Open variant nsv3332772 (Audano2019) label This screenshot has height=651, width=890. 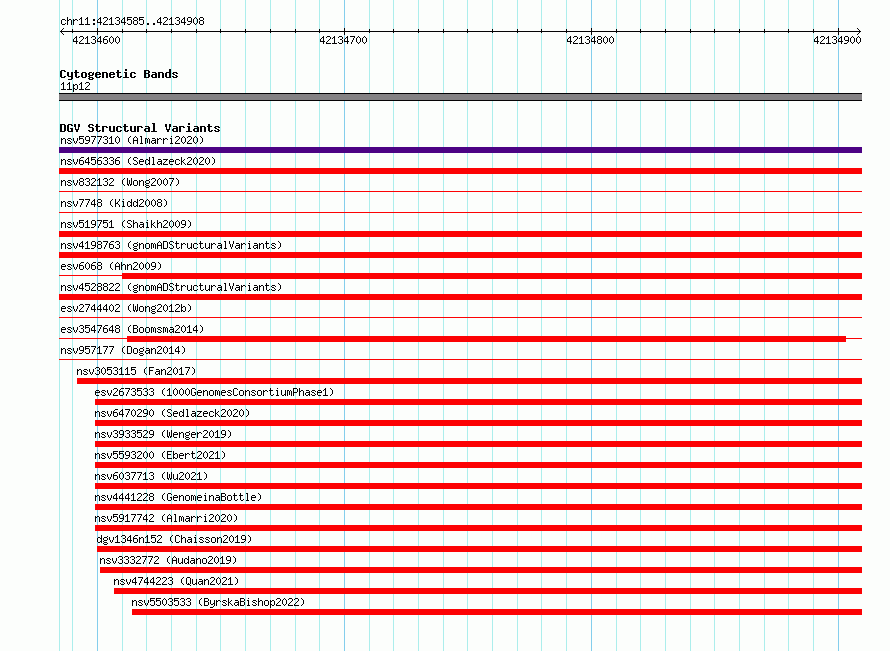168,560
